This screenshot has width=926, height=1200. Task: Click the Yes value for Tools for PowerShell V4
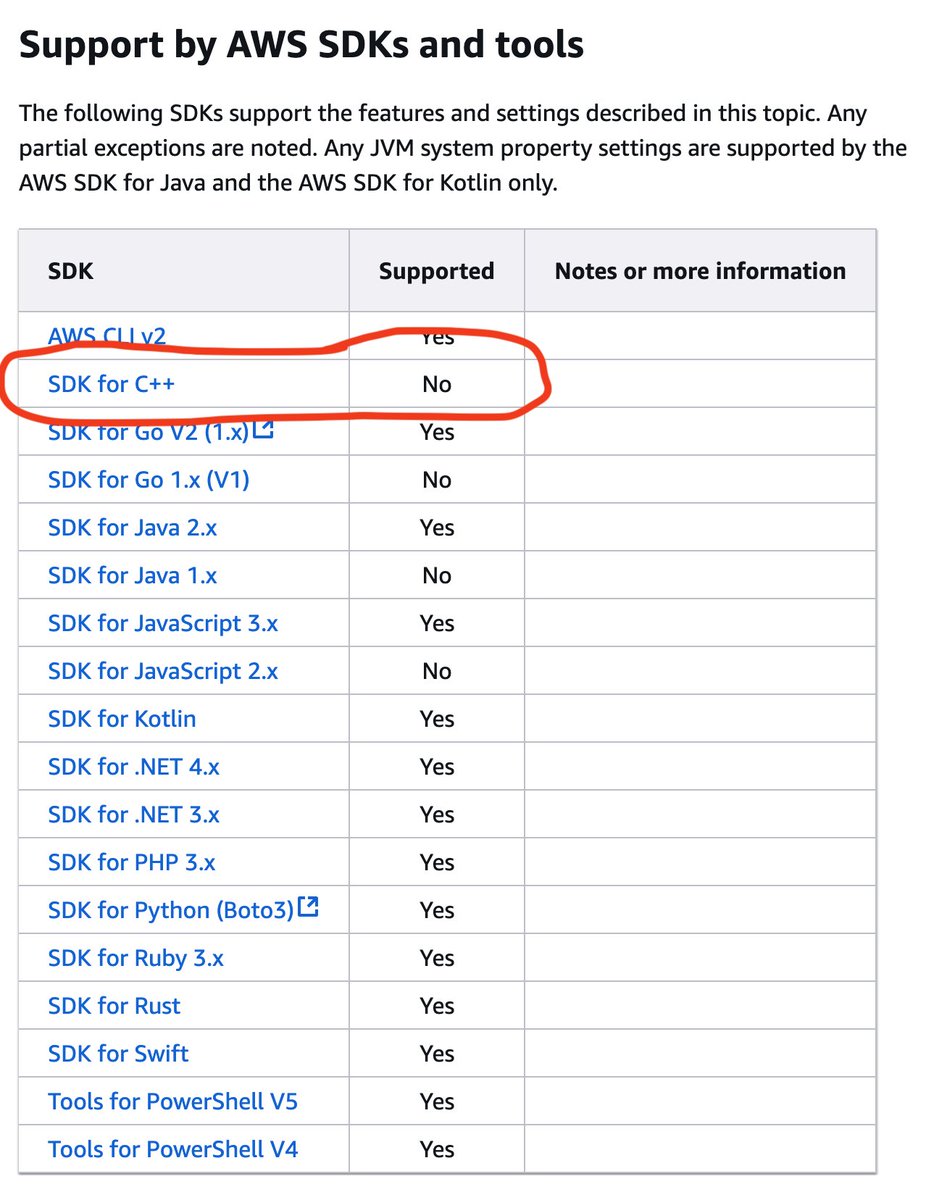click(x=437, y=1150)
